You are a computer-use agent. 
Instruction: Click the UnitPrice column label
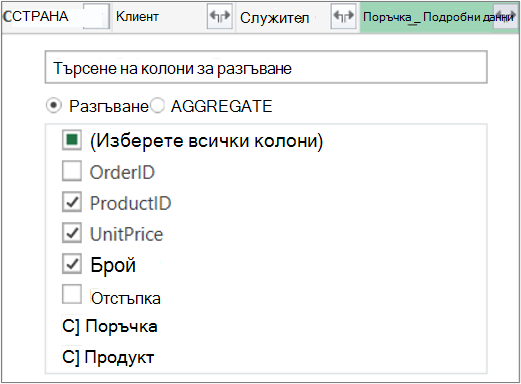[127, 234]
